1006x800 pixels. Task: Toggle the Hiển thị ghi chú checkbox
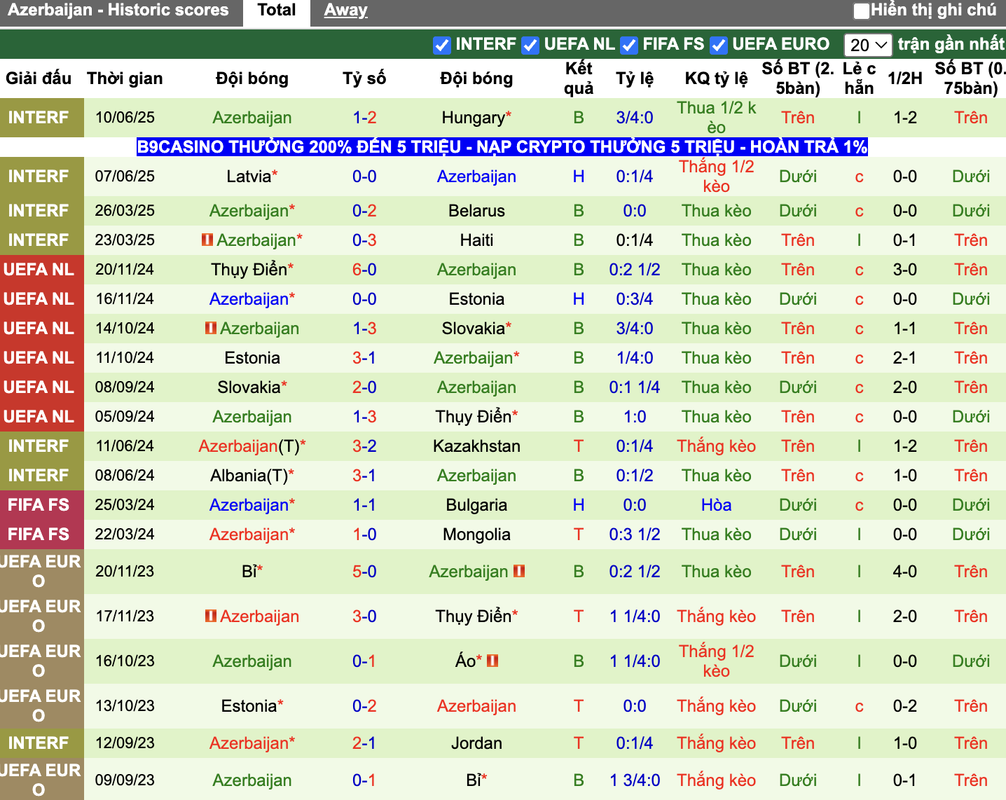(x=862, y=11)
